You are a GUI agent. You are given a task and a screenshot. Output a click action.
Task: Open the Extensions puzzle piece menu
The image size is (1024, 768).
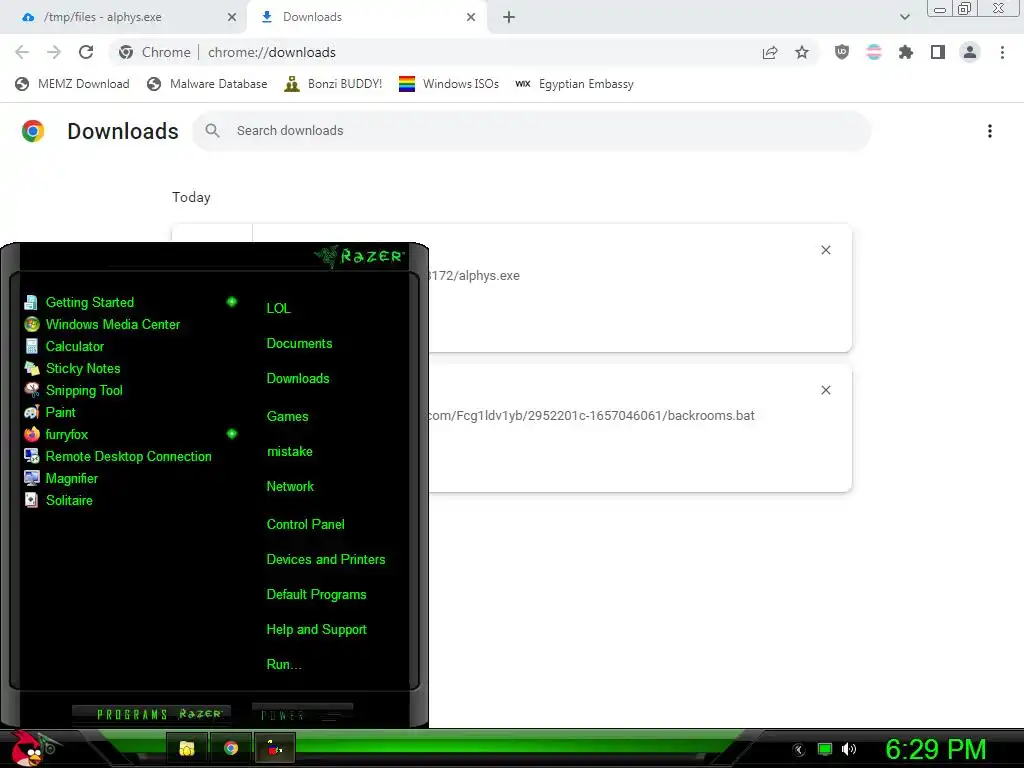click(906, 52)
